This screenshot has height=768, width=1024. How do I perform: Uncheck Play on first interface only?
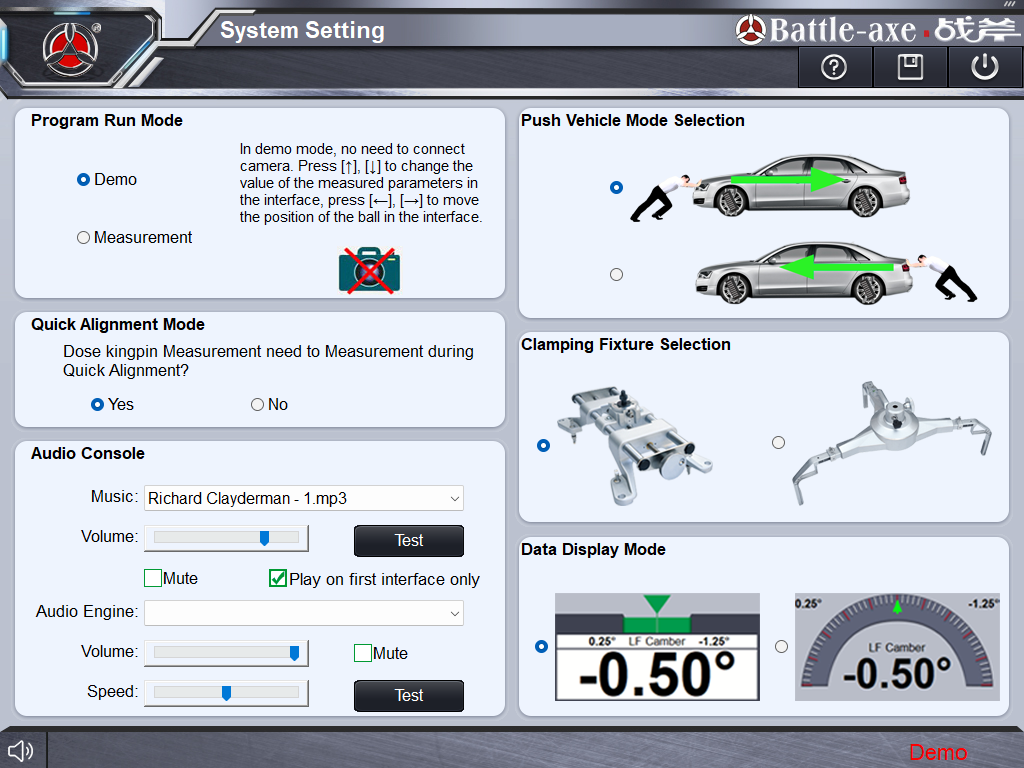pyautogui.click(x=278, y=578)
